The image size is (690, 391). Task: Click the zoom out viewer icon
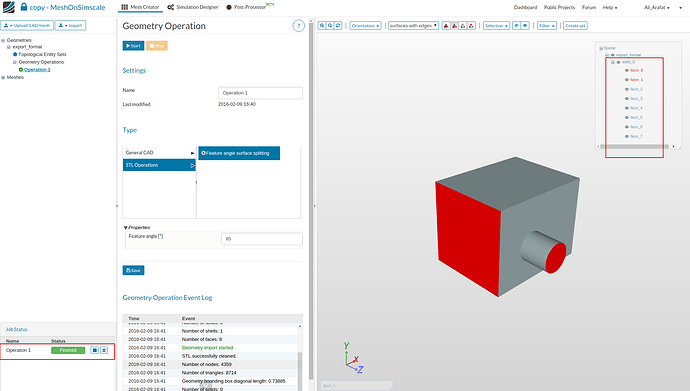click(x=330, y=26)
